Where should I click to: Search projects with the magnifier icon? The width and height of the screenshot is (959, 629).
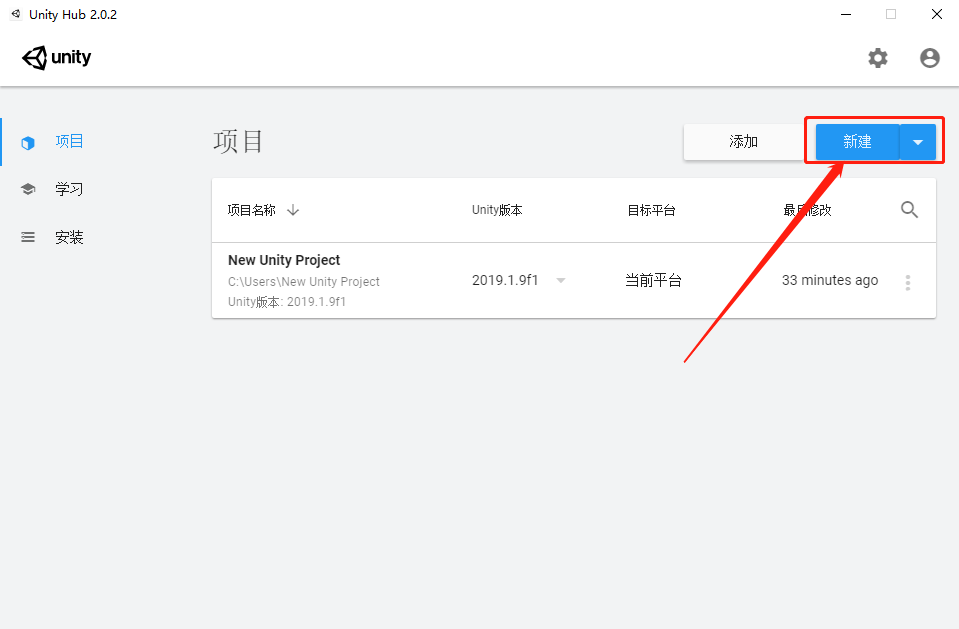click(x=909, y=210)
